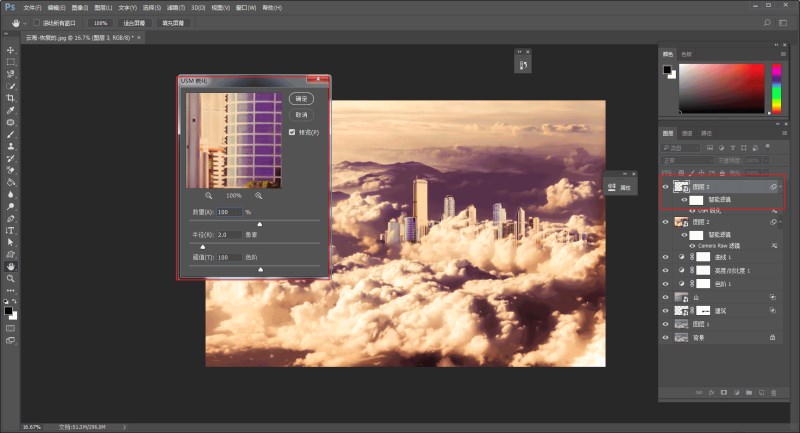
Task: Click the 取消 button in USM dialog
Action: tap(301, 115)
